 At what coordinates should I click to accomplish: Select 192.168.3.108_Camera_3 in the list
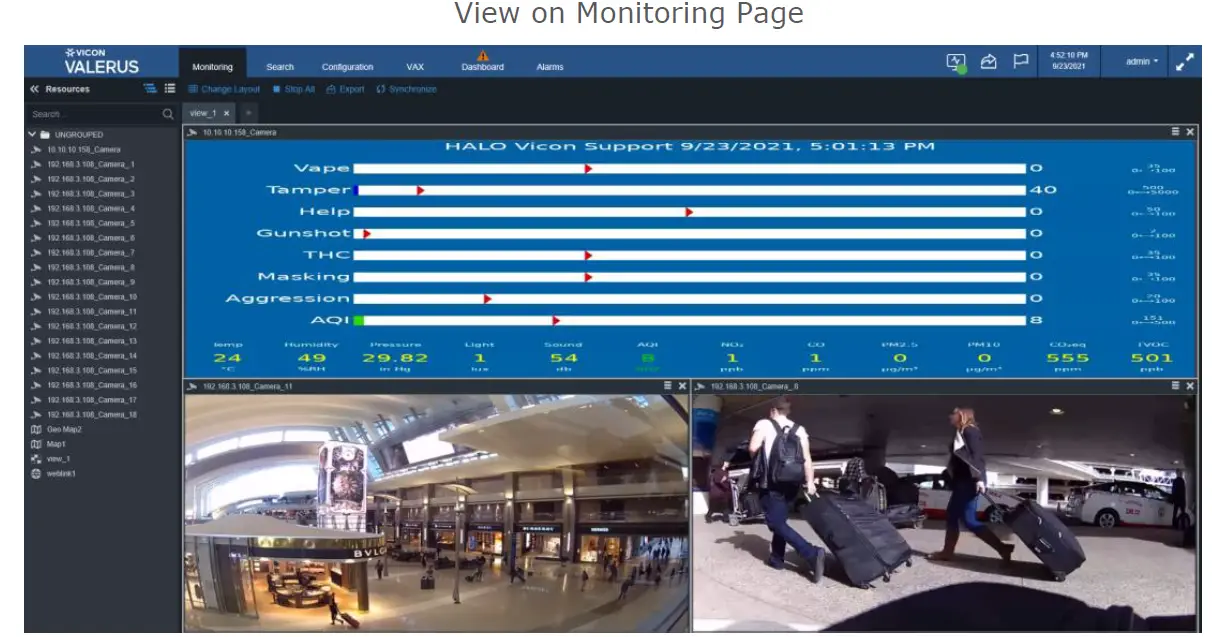click(x=91, y=194)
